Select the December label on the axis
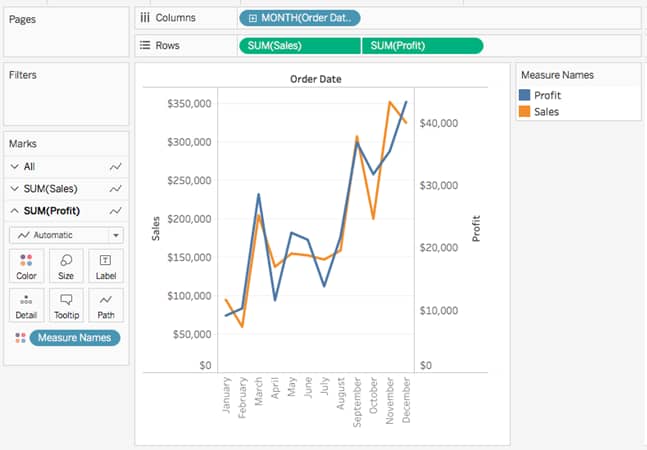Viewport: 647px width, 450px height. coord(406,403)
